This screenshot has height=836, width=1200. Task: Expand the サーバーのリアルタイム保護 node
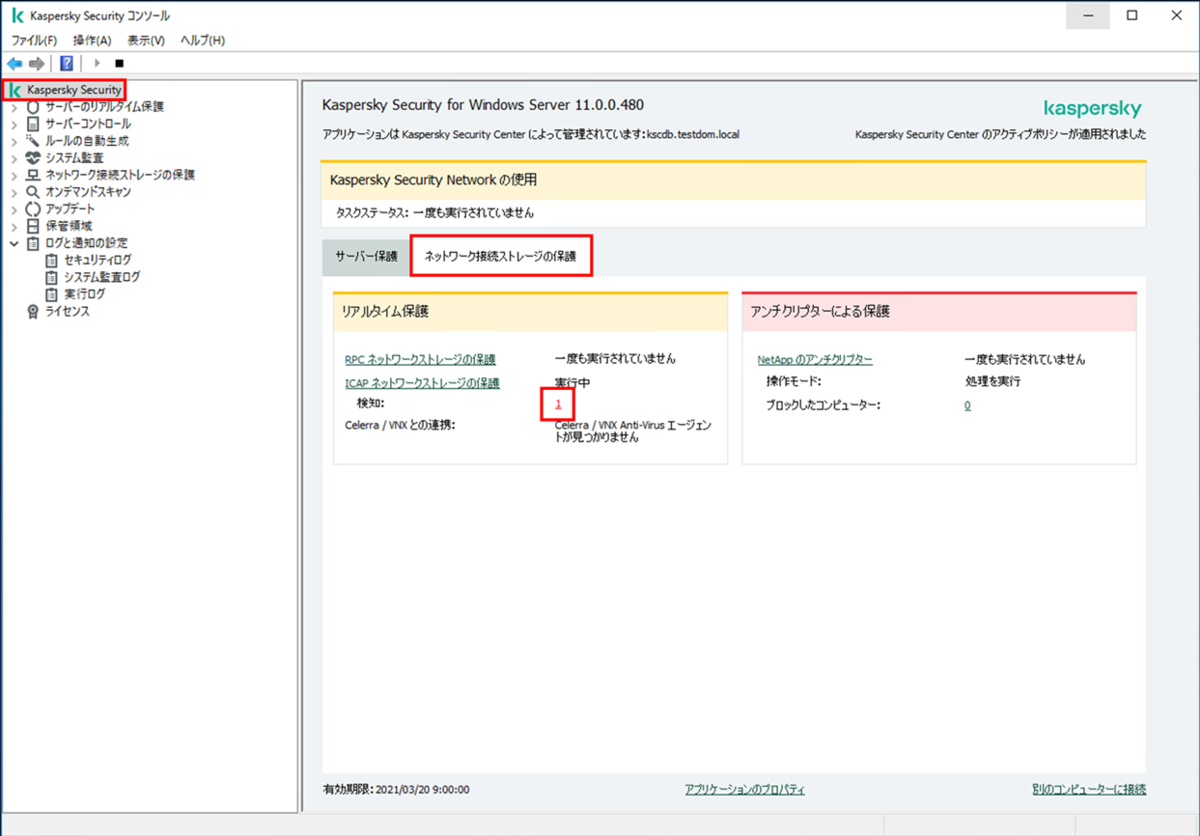tap(14, 107)
